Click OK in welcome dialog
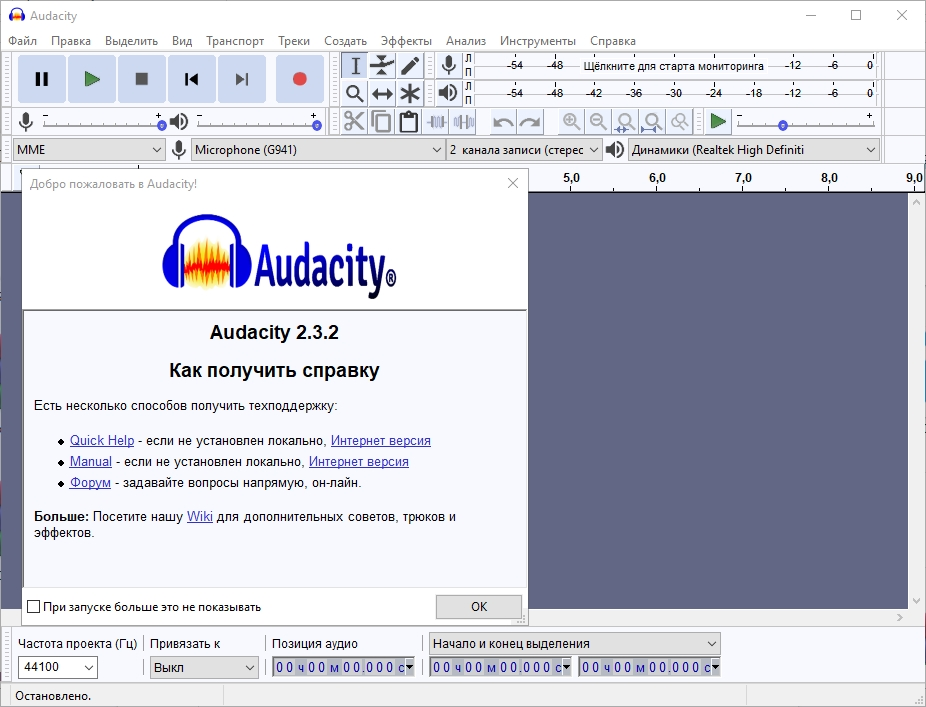 pos(479,607)
